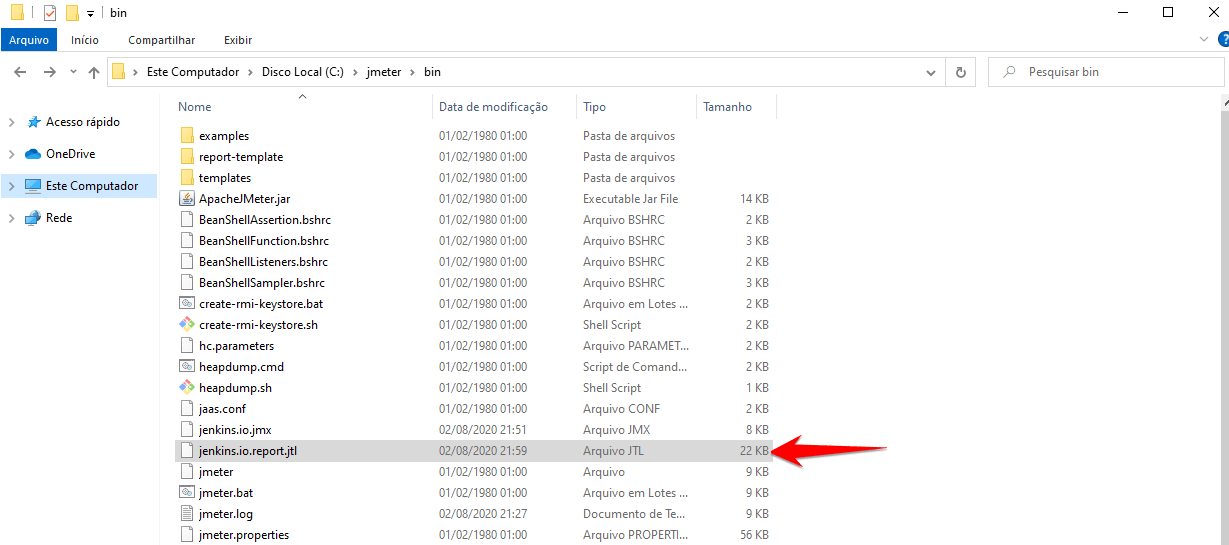The image size is (1229, 545).
Task: Click Disco Local (C:) in breadcrumb path
Action: point(302,72)
